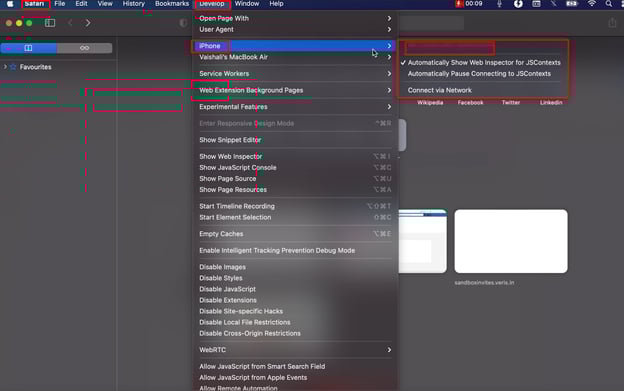Choose Show Page Resources

(295, 190)
